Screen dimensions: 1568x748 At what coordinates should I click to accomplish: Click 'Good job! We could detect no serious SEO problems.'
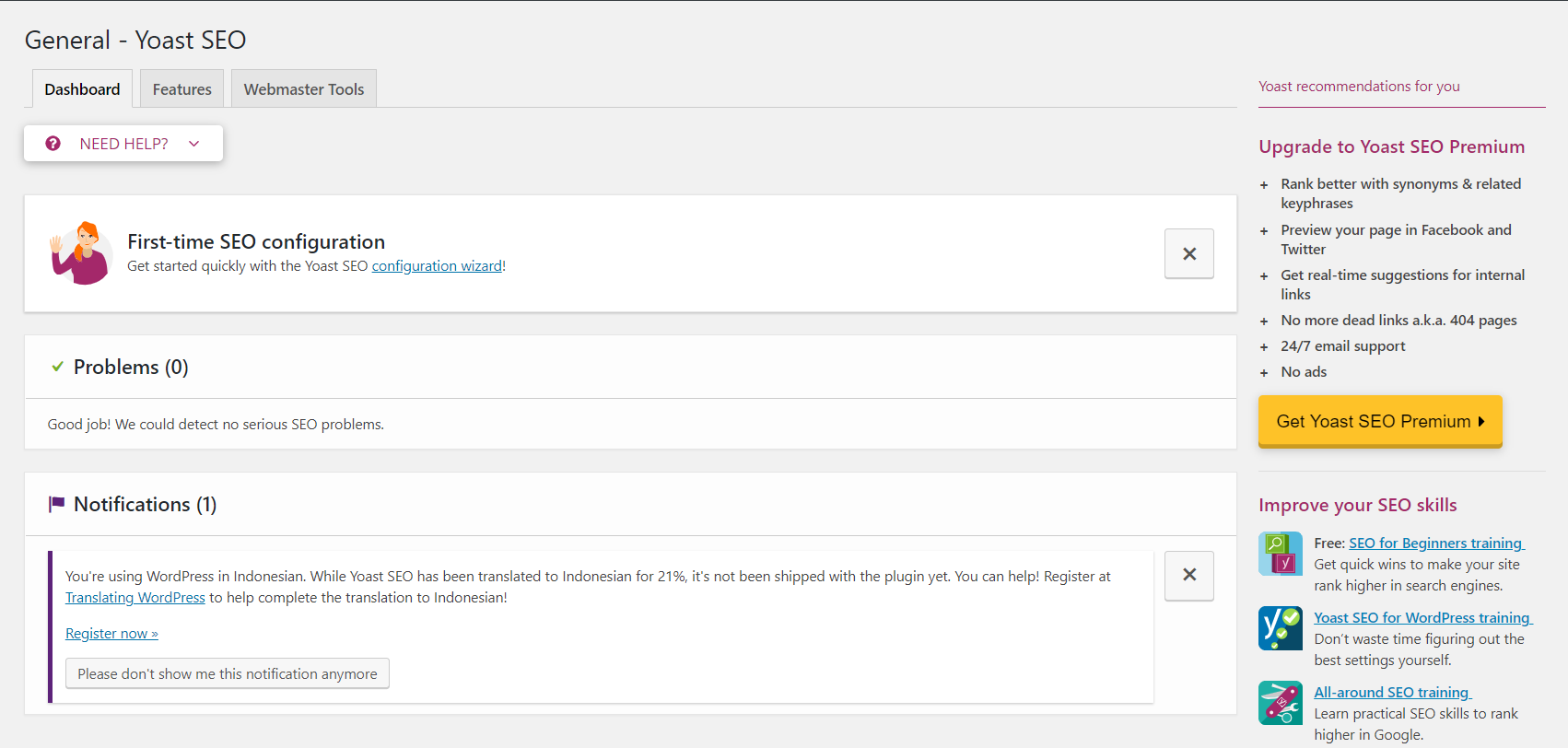point(216,425)
